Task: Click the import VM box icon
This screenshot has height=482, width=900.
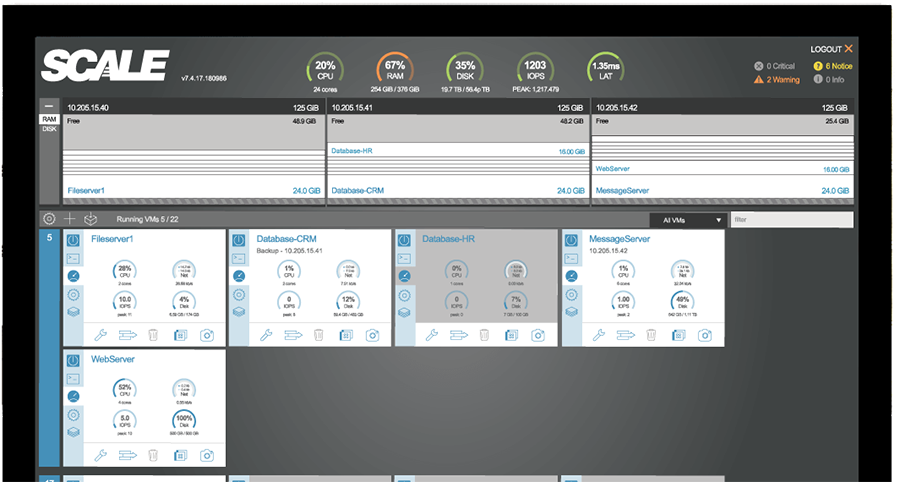Action: tap(91, 219)
